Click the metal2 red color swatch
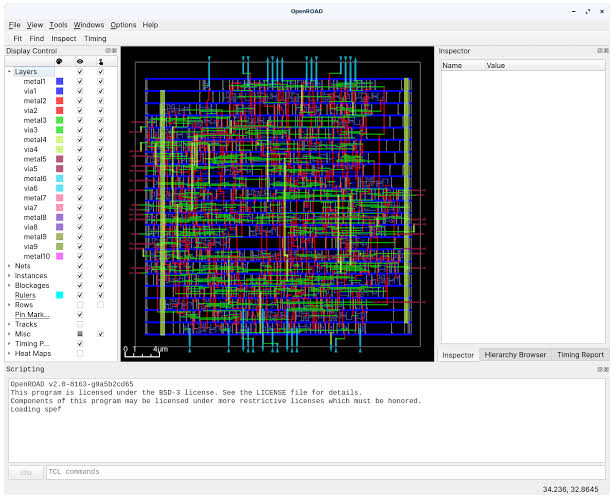The image size is (614, 499). [60, 101]
